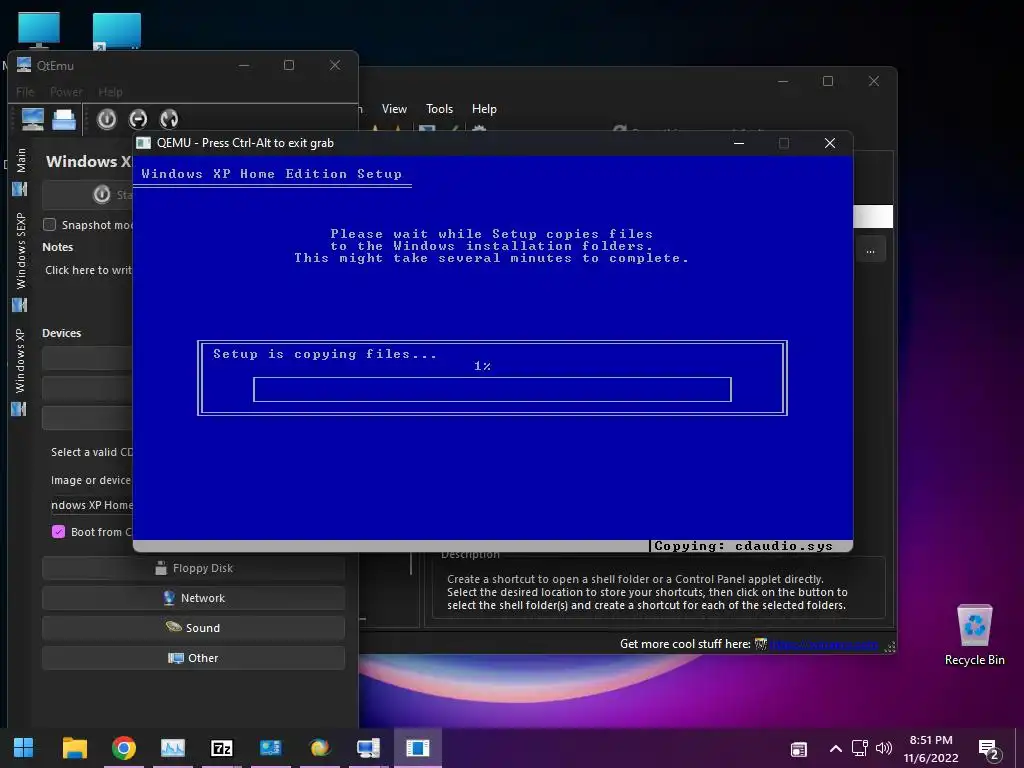This screenshot has width=1024, height=768.
Task: Click the New Machine monitor icon in QtEmu toolbar
Action: [x=33, y=120]
